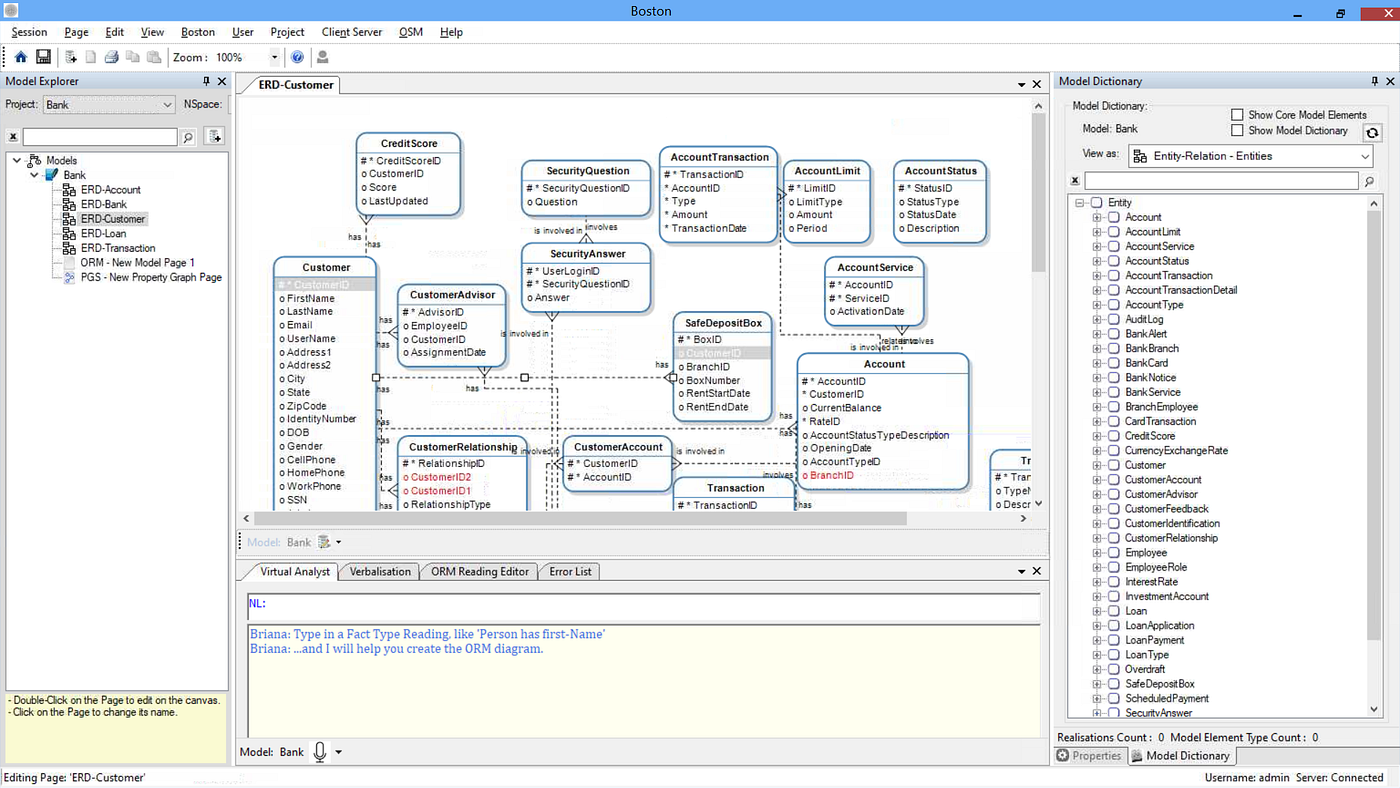Open help with the blue question icon
The width and height of the screenshot is (1400, 788).
pos(297,57)
